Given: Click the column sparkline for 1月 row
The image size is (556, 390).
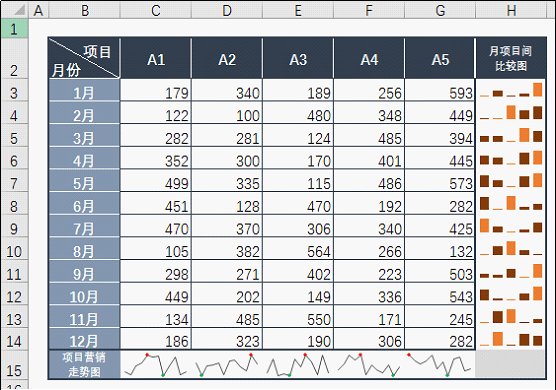Looking at the screenshot, I should click(x=511, y=90).
